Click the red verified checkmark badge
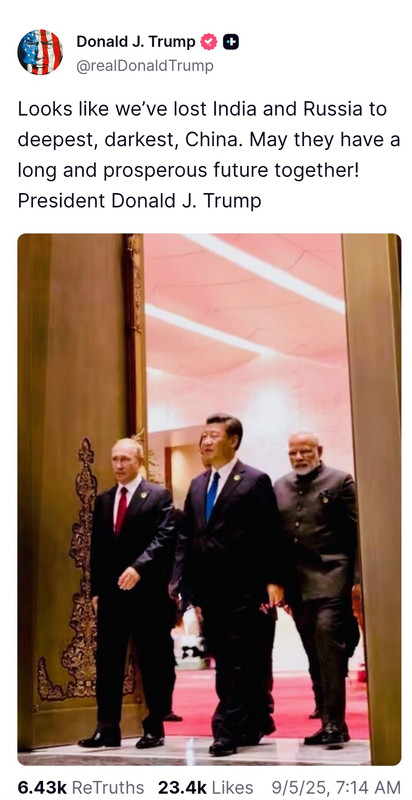The image size is (412, 800). coord(208,42)
